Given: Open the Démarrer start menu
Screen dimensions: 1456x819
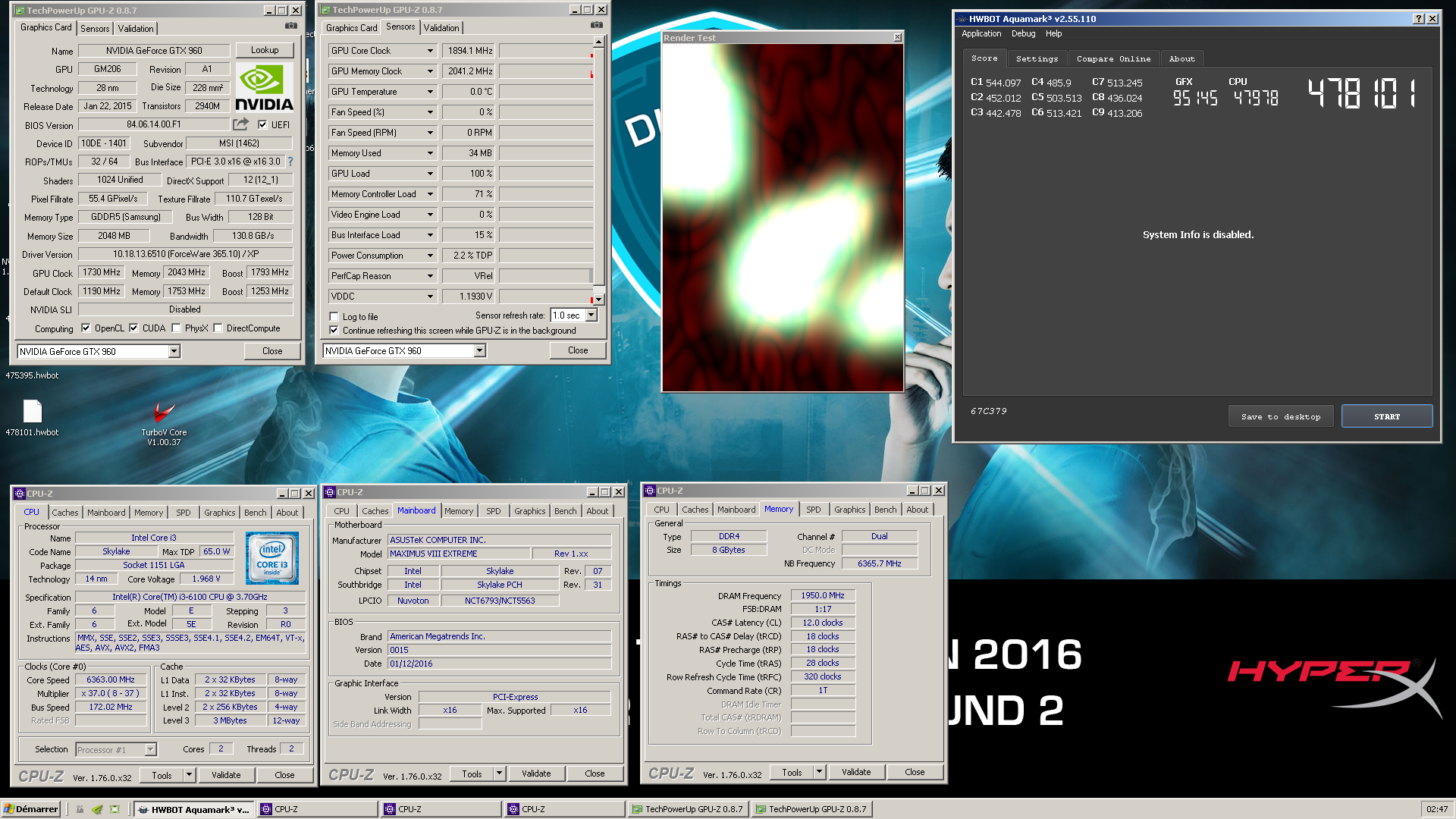Looking at the screenshot, I should 30,809.
